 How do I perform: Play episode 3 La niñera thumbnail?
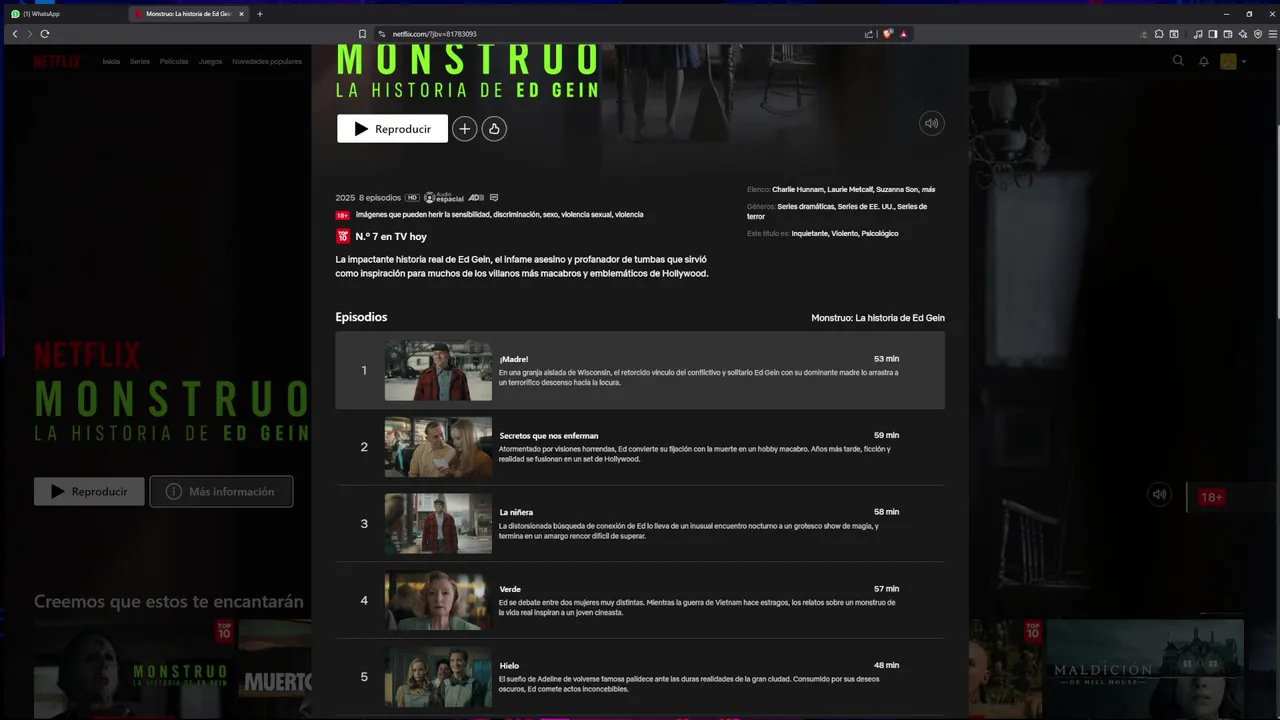click(x=438, y=523)
